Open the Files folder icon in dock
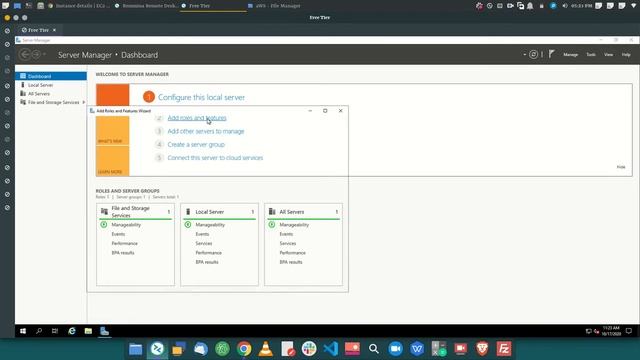Viewport: 640px width, 360px height. tap(136, 349)
